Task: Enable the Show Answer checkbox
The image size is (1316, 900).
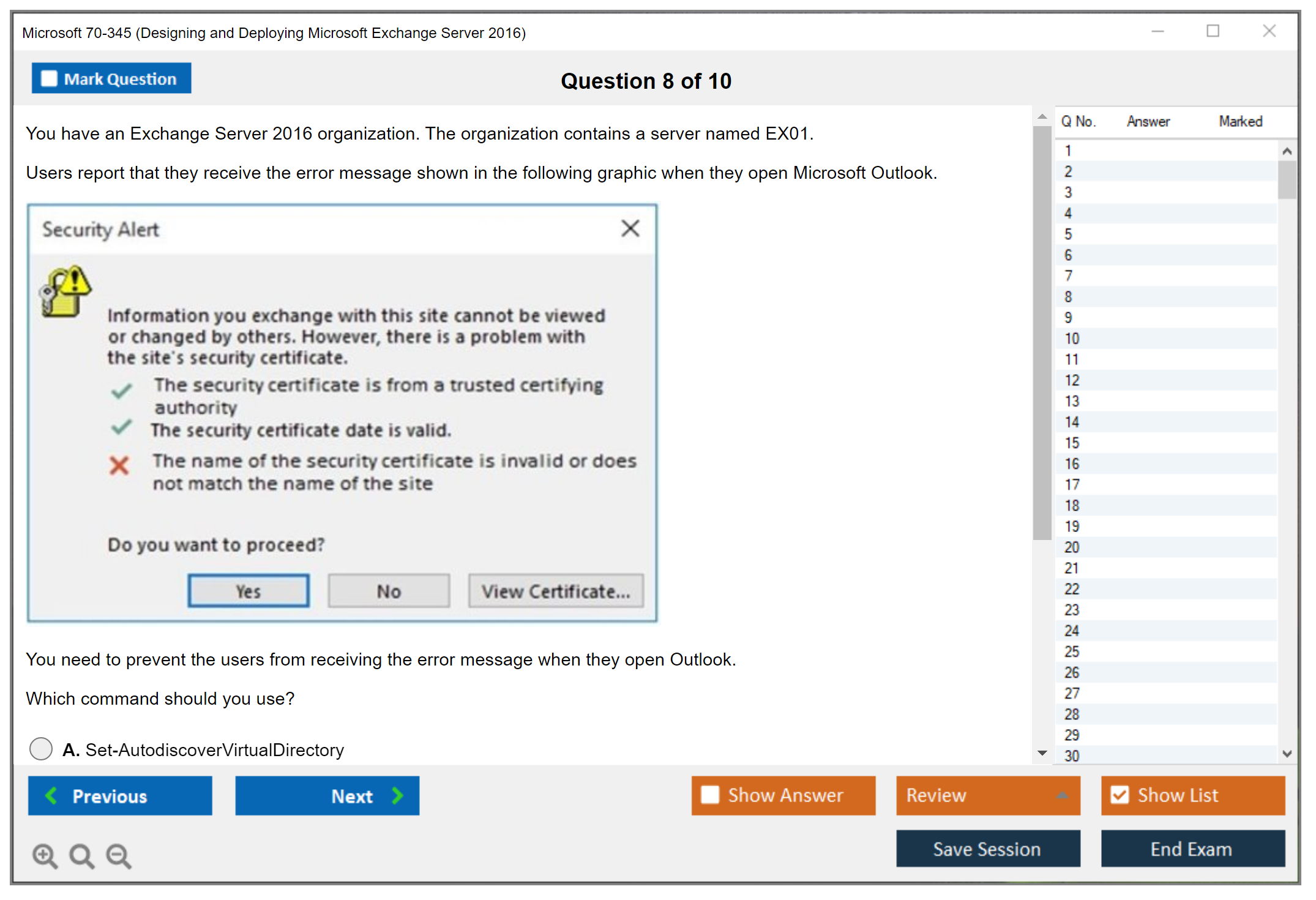Action: click(x=710, y=795)
